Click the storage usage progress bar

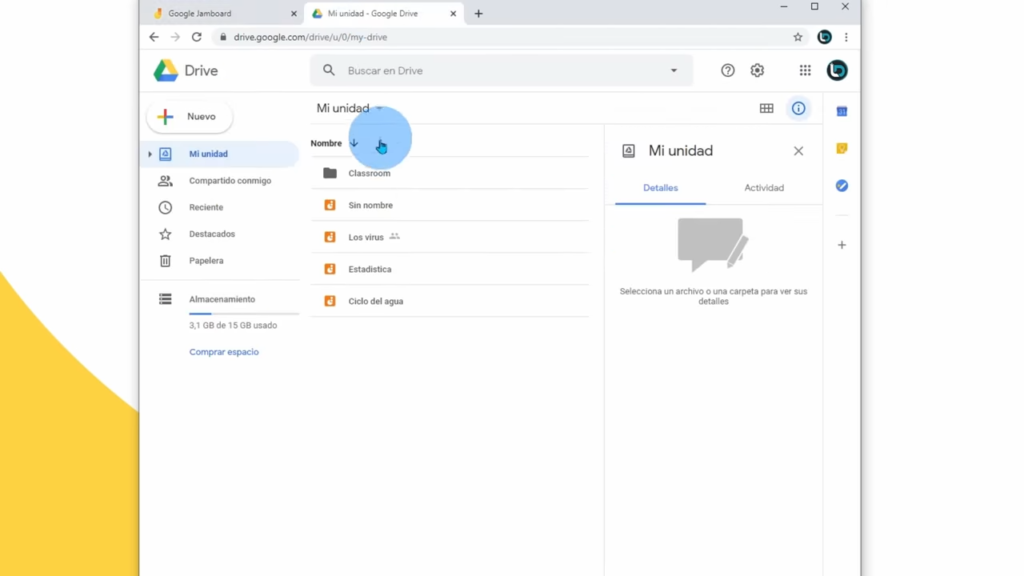click(244, 314)
